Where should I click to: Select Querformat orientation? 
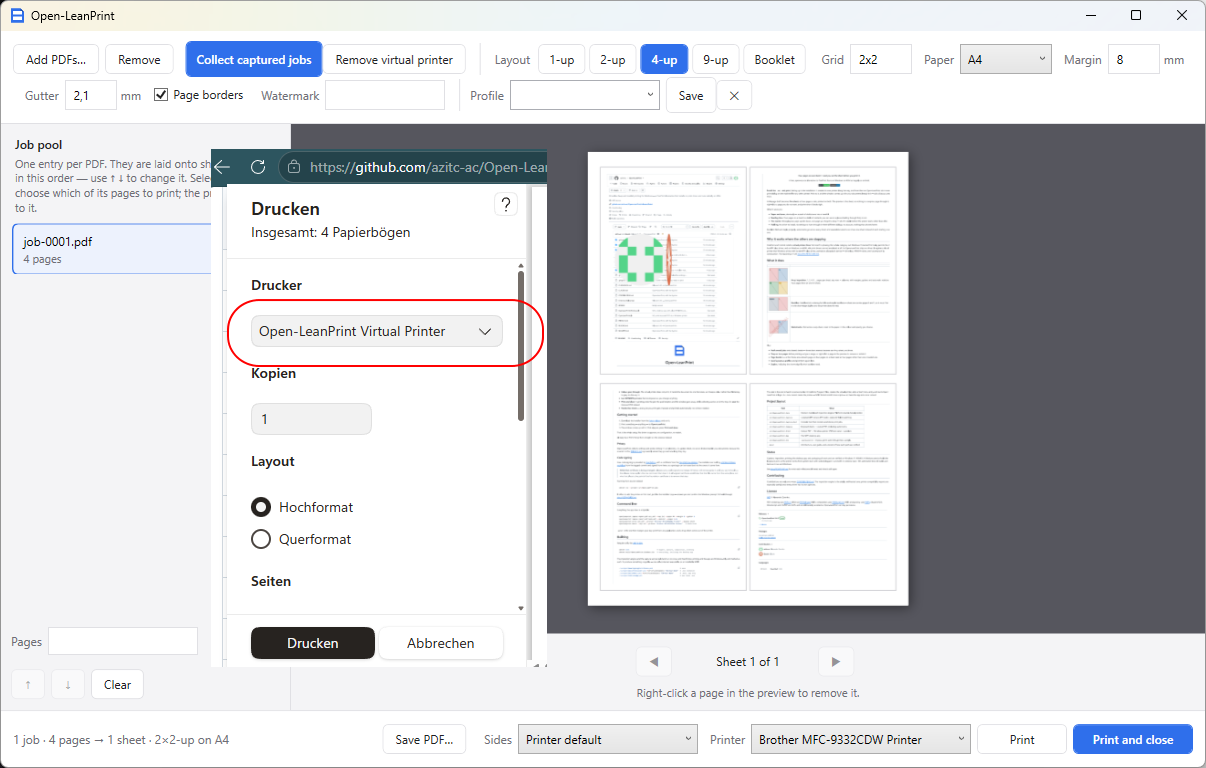click(x=261, y=539)
